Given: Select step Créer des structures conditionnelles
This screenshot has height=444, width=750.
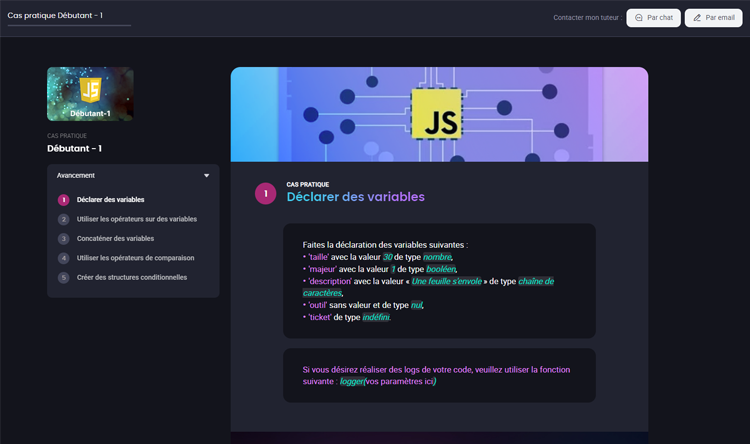Looking at the screenshot, I should pos(132,277).
